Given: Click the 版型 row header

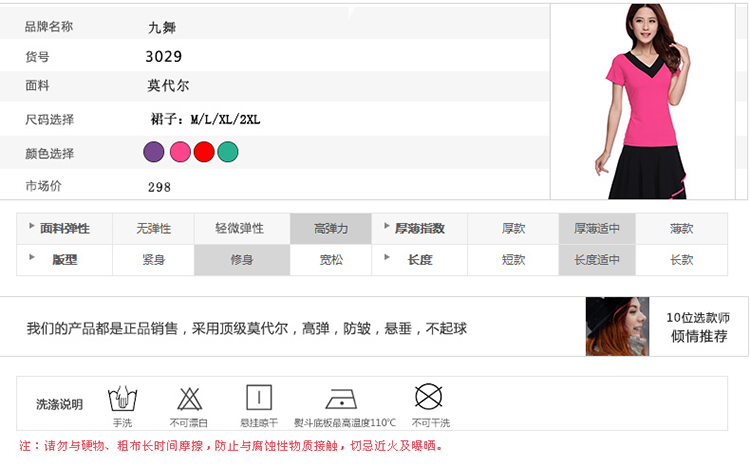Looking at the screenshot, I should point(65,260).
